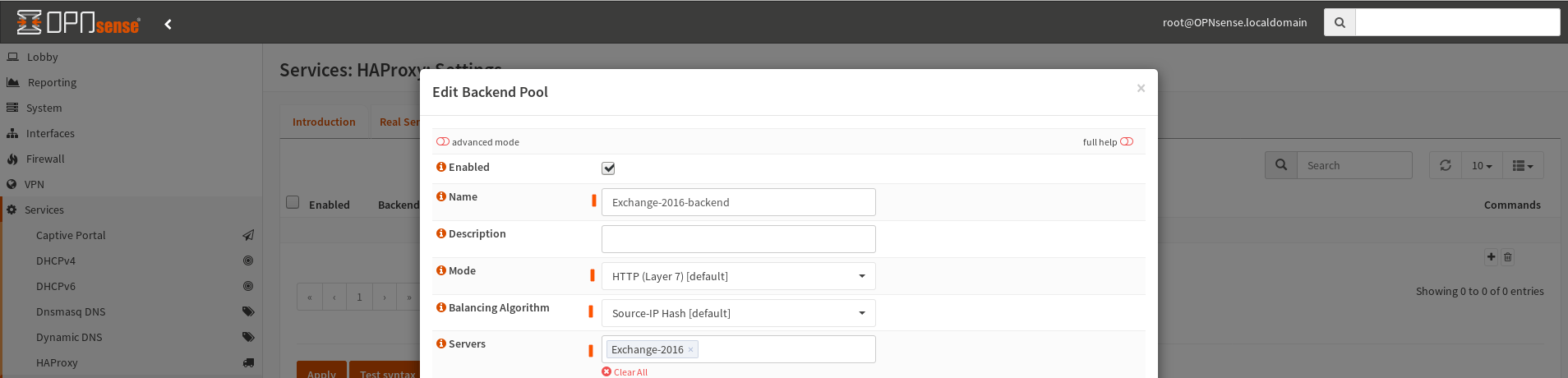Show help for Description field
The height and width of the screenshot is (378, 1568).
click(x=441, y=233)
